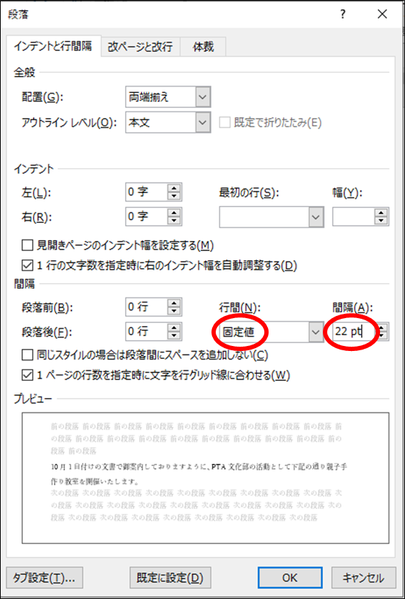The image size is (405, 599).
Task: Decrease the 右 indent with down arrow
Action: 174,221
